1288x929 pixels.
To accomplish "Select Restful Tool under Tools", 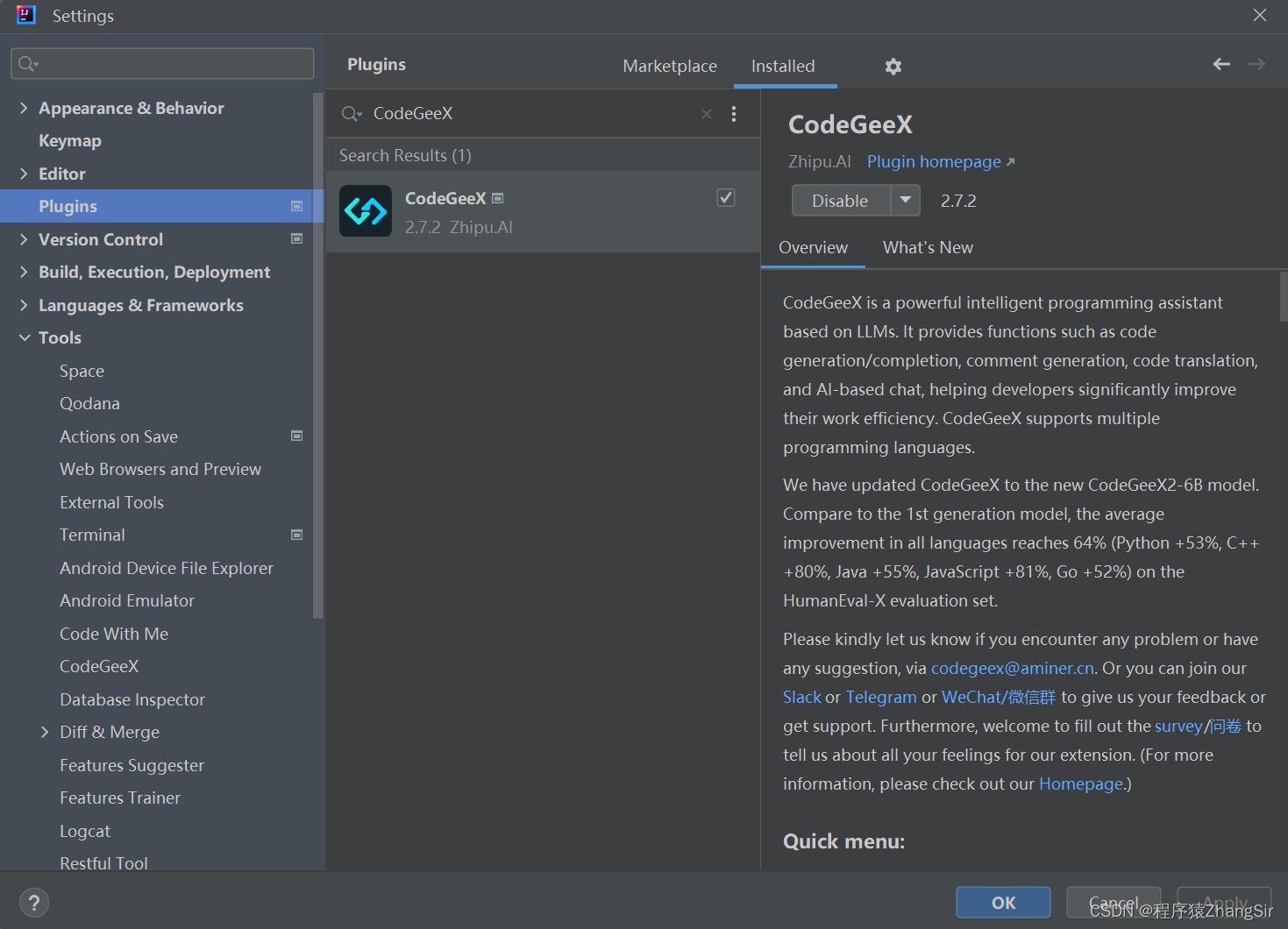I will [103, 862].
